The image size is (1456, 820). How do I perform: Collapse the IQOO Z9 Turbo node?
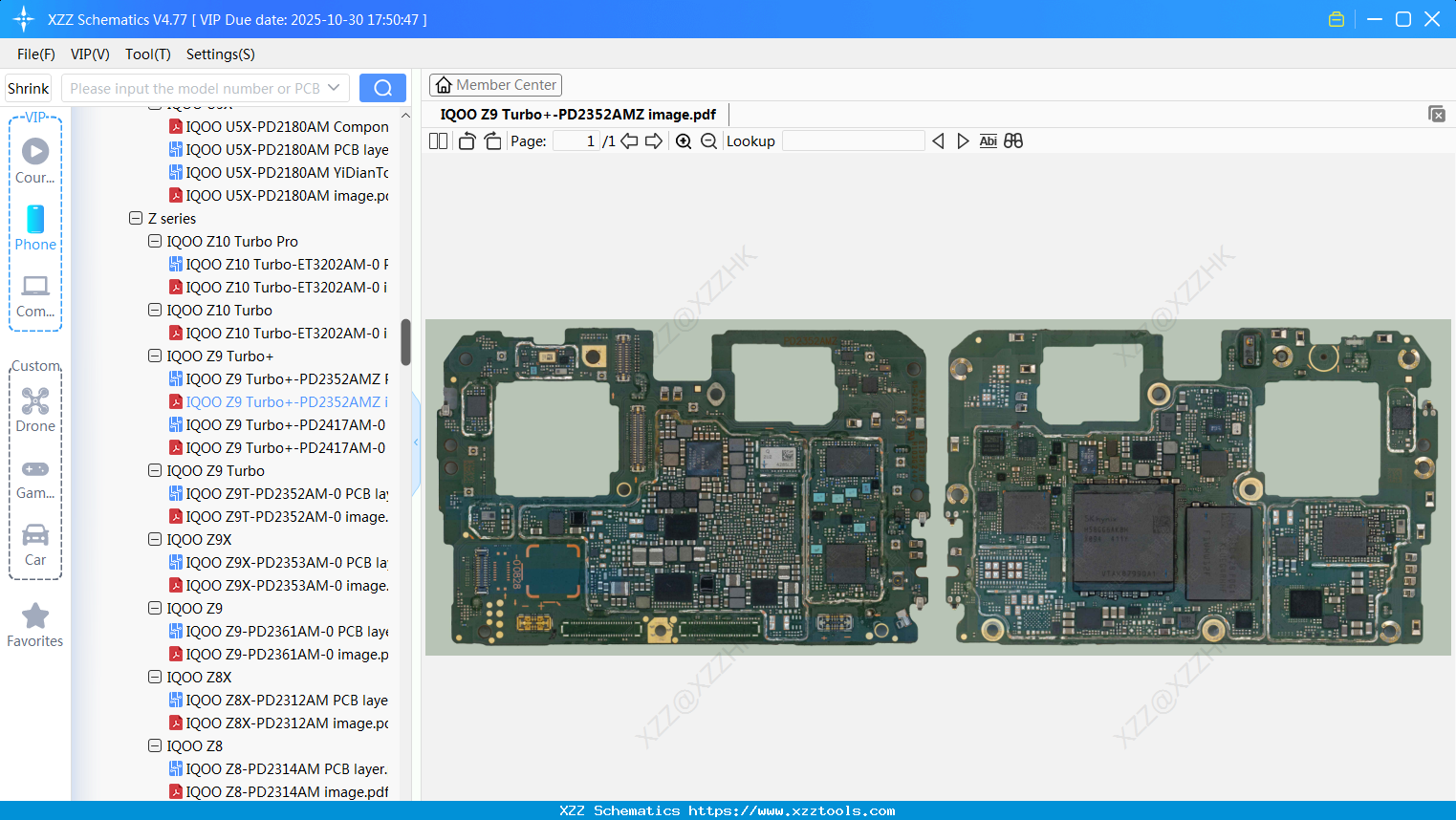coord(155,470)
